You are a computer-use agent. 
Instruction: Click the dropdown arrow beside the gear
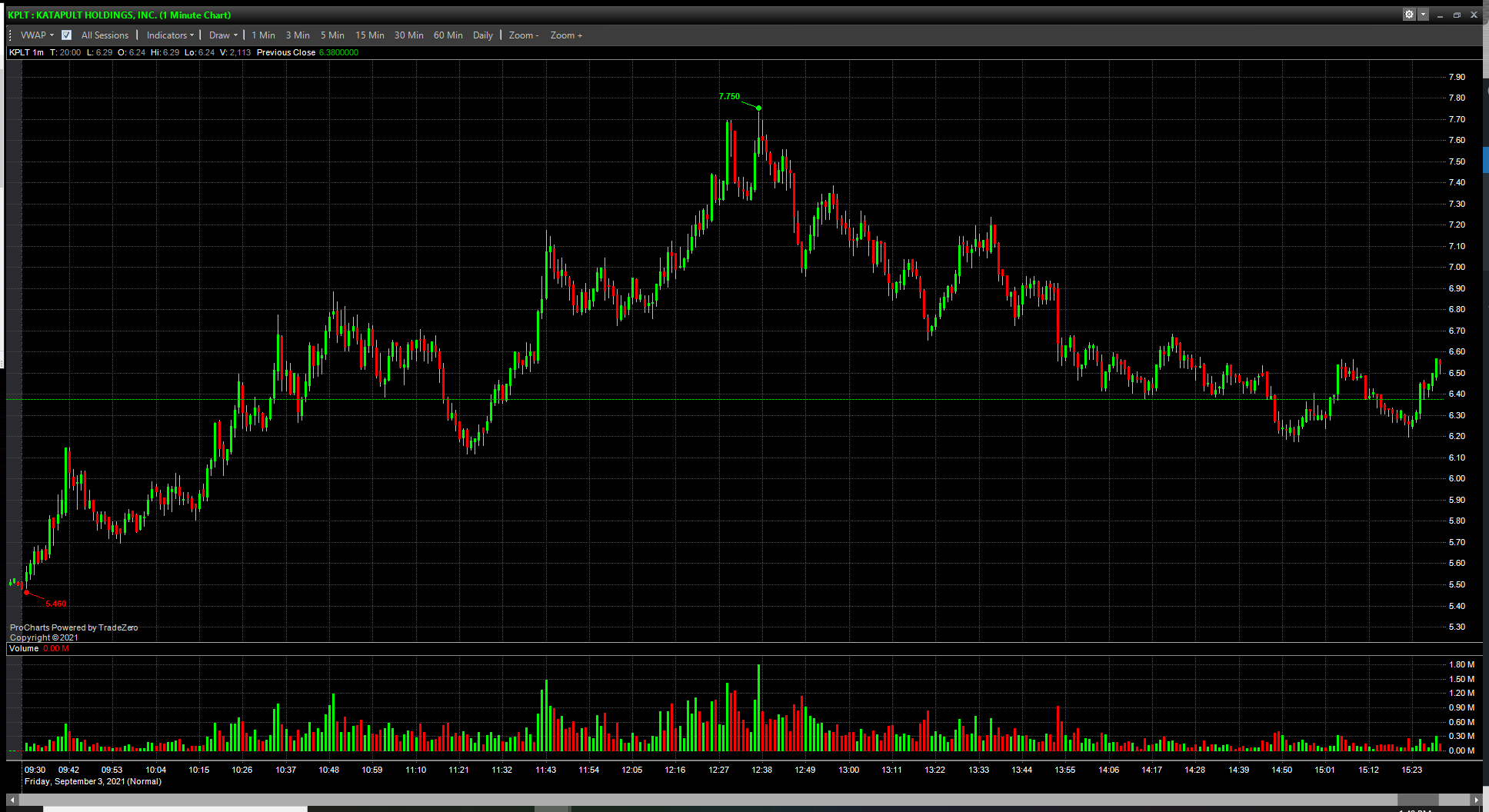pos(1423,15)
